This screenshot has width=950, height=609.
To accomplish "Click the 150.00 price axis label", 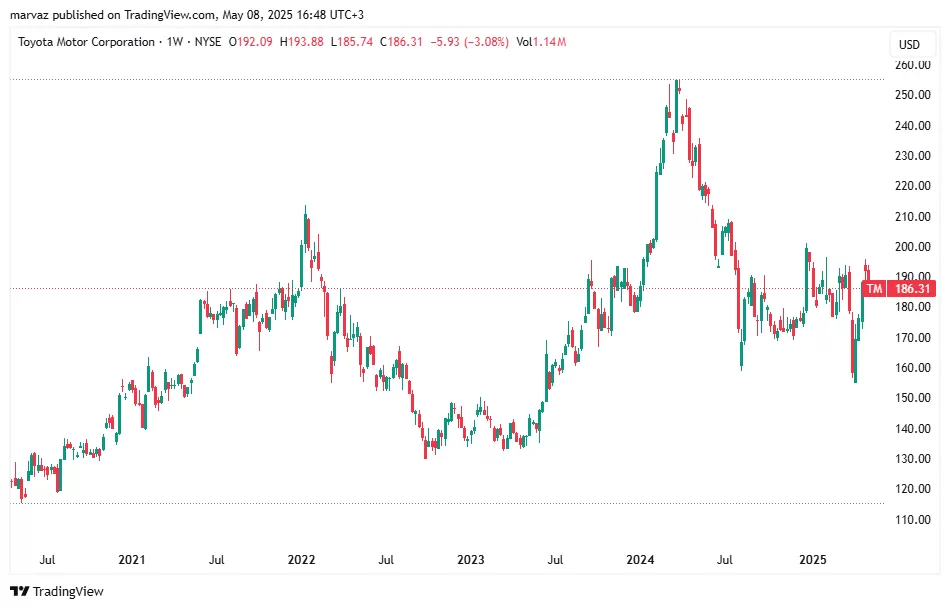I will [x=912, y=398].
